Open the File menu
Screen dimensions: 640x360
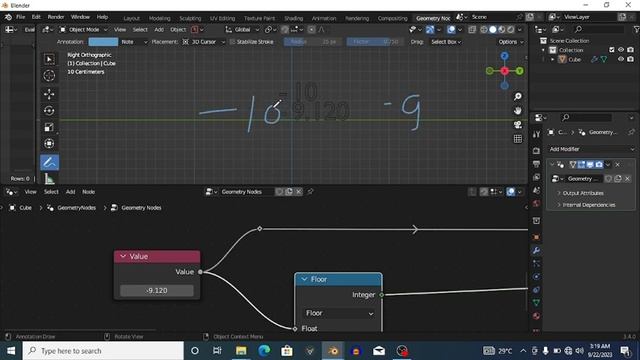click(x=20, y=17)
